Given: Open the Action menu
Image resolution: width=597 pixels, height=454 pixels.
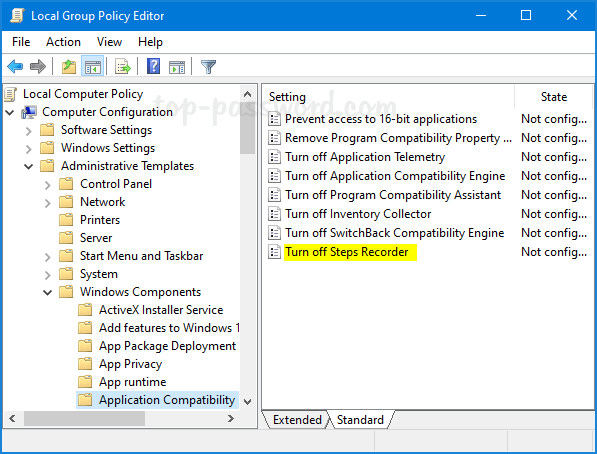Looking at the screenshot, I should click(63, 42).
